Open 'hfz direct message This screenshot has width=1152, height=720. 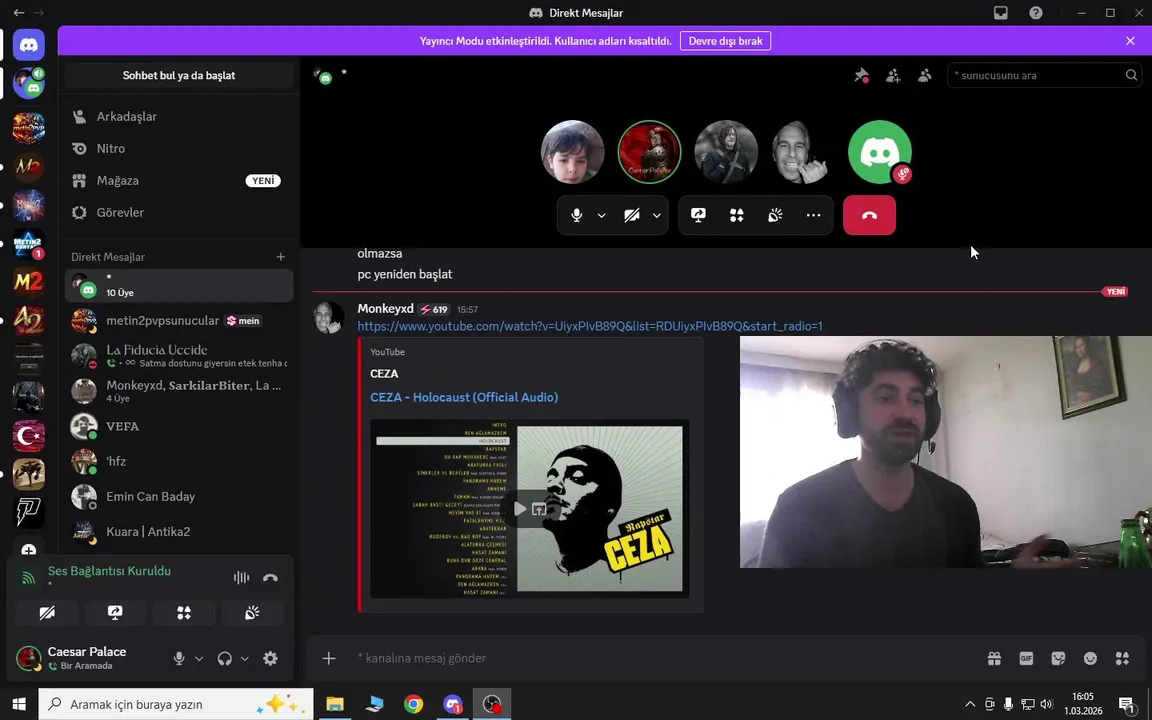179,461
